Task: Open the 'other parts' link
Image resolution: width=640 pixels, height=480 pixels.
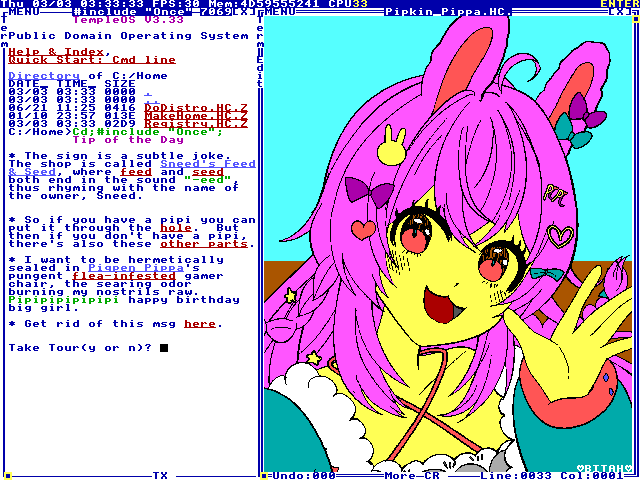Action: pyautogui.click(x=204, y=244)
